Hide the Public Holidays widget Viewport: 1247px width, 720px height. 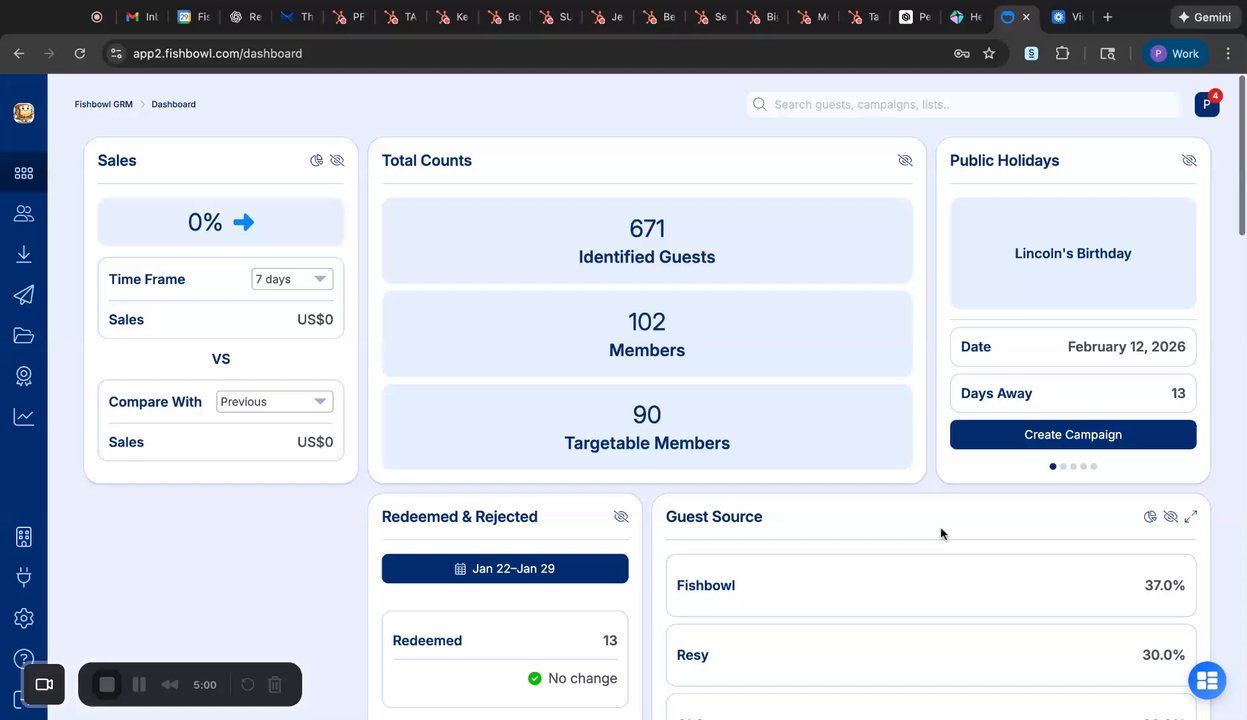1189,160
